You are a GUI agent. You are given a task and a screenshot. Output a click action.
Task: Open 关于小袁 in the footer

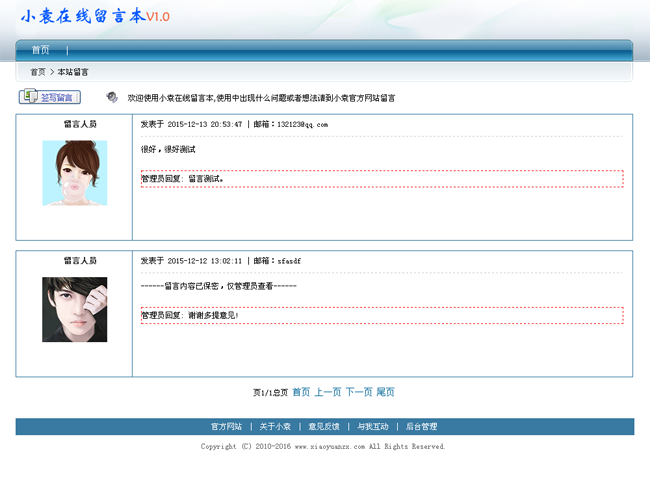point(275,426)
